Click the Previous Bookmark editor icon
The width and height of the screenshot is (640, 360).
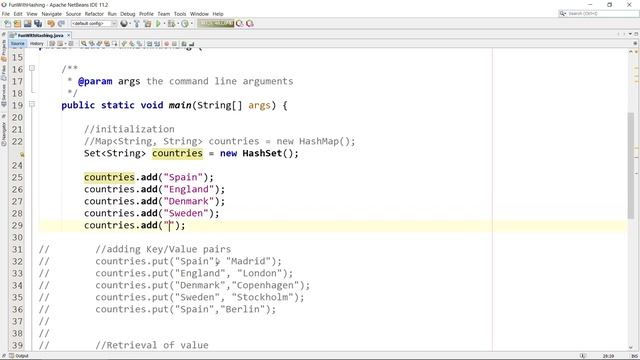tap(124, 43)
